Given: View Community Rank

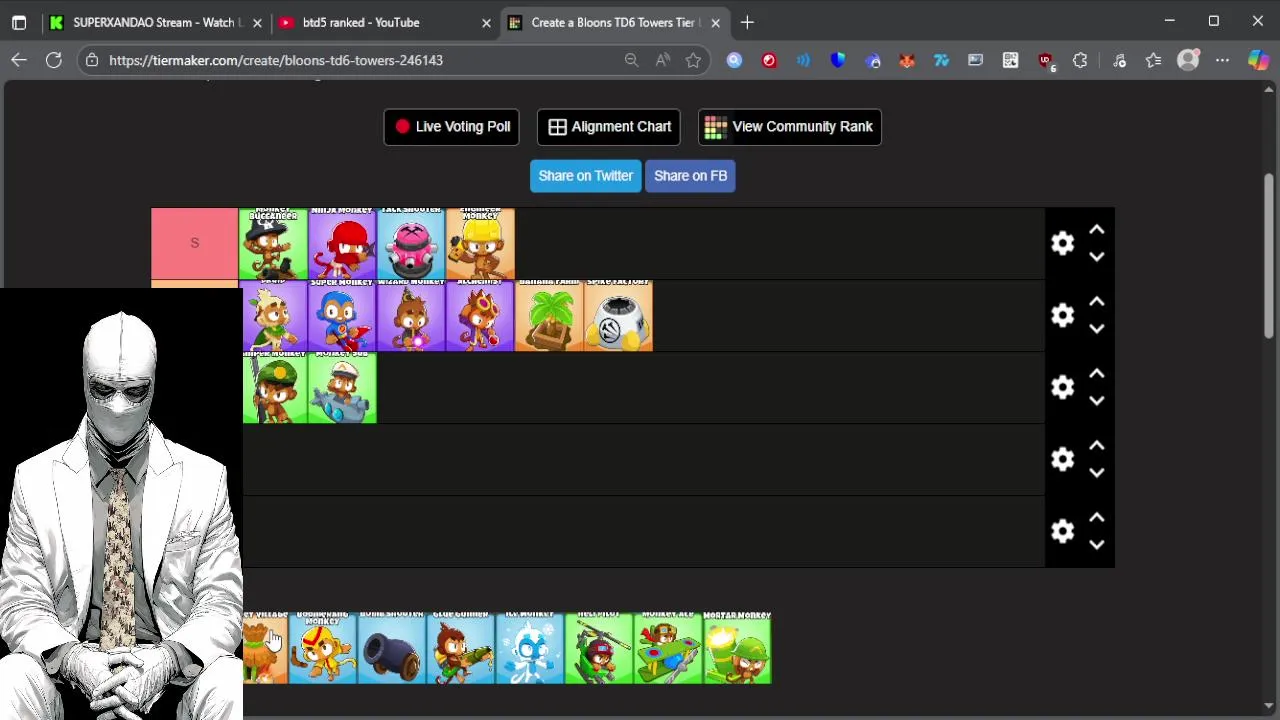Looking at the screenshot, I should pos(789,127).
